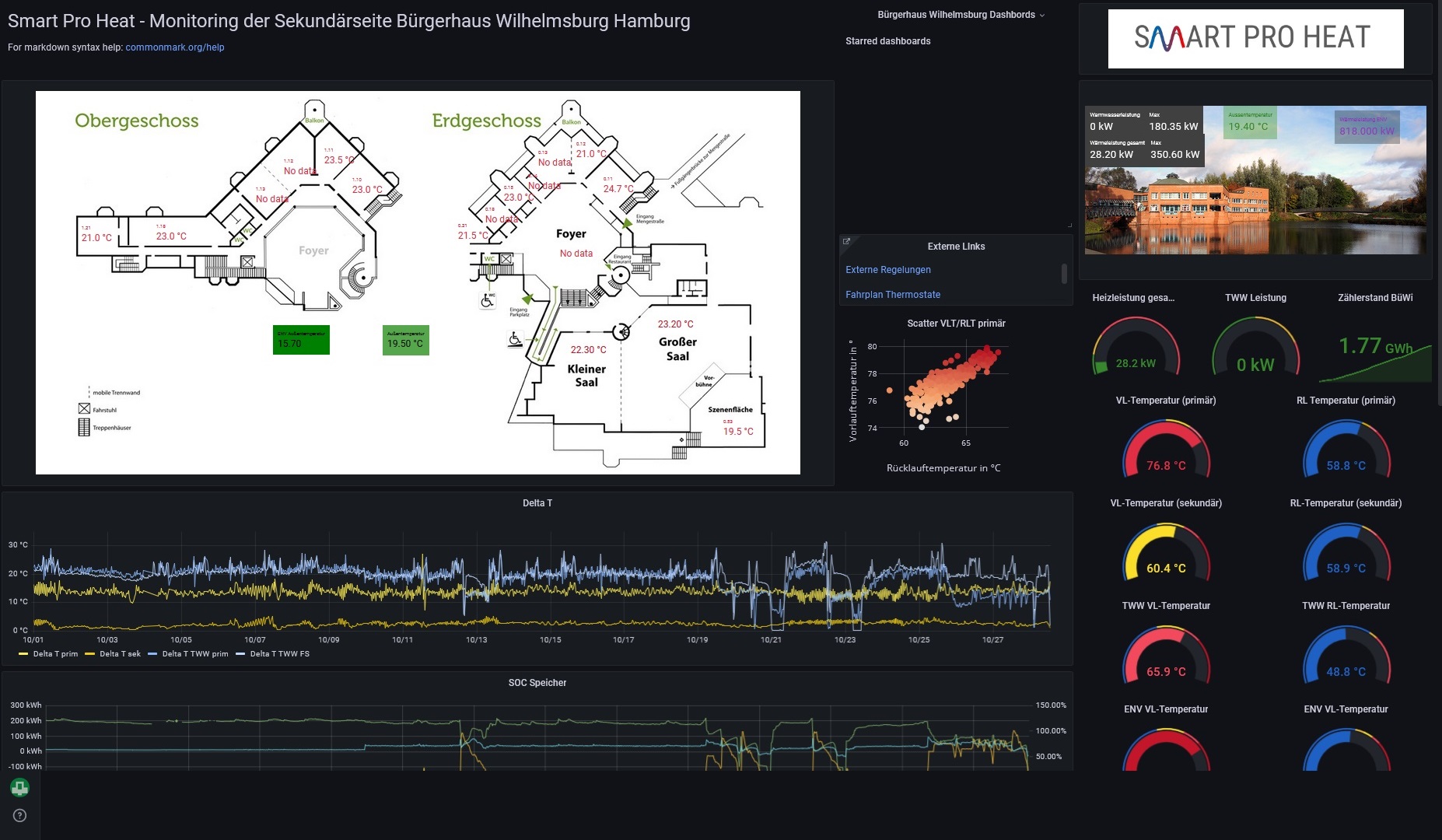Open the VL-Temperatur (sekundär) panel menu
1442x840 pixels.
(1166, 503)
